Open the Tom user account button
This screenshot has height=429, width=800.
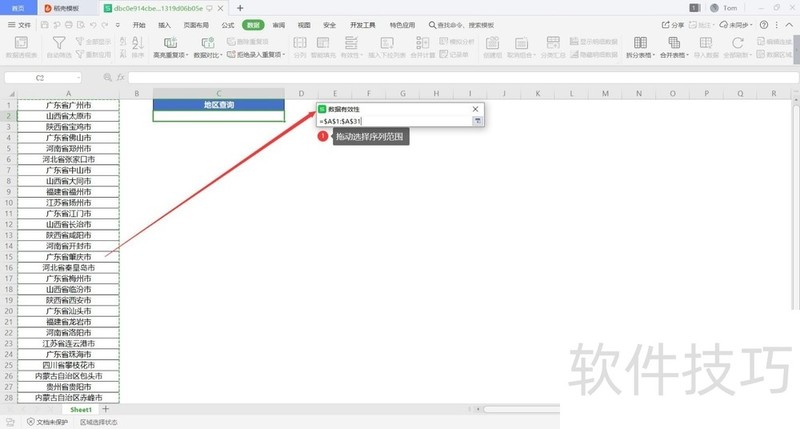click(x=723, y=8)
